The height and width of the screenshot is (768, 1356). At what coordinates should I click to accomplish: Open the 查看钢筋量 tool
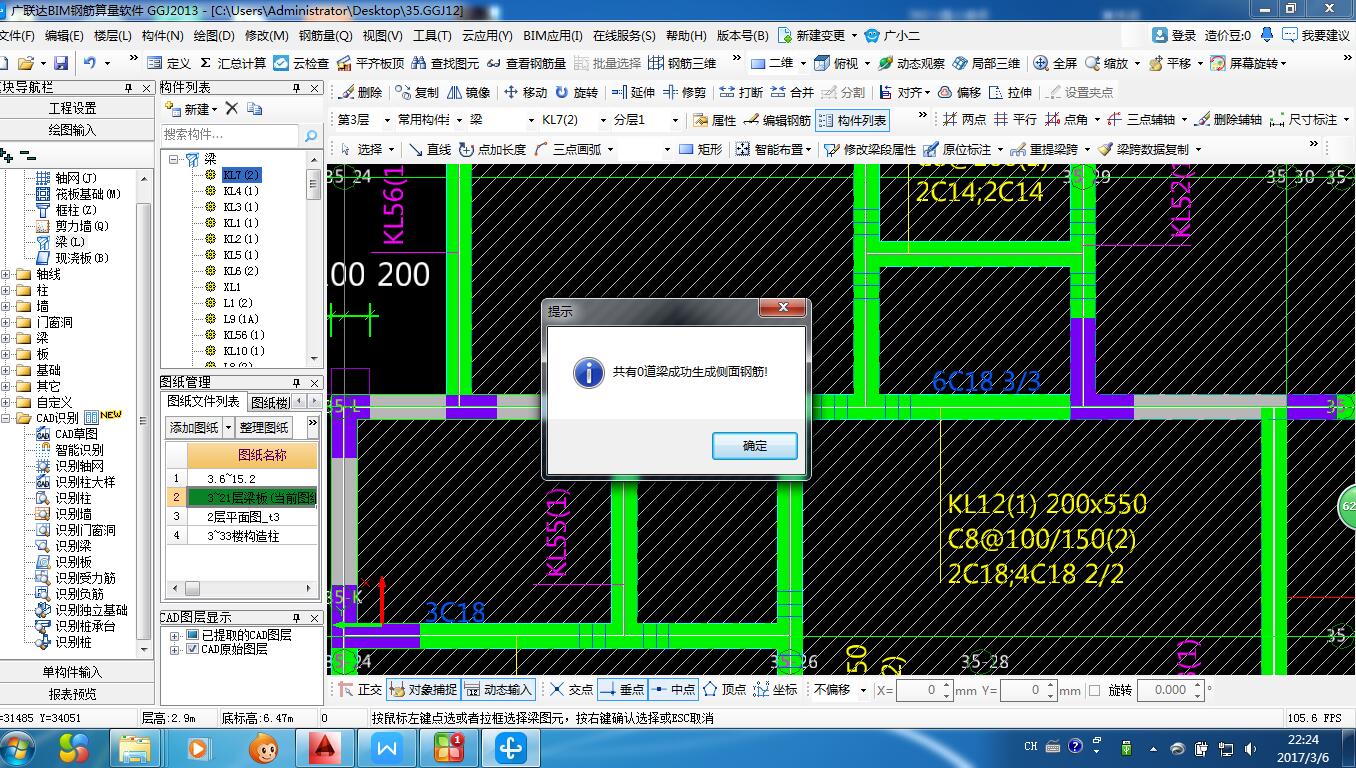click(x=526, y=63)
